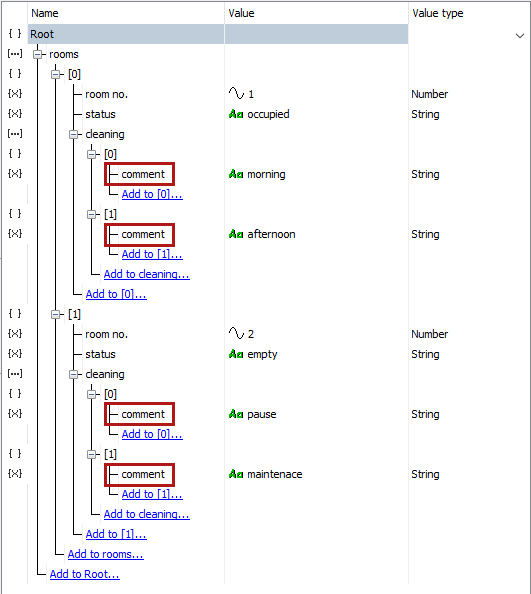The height and width of the screenshot is (594, 531).
Task: Click the object braces icon beside Root
Action: 15,34
